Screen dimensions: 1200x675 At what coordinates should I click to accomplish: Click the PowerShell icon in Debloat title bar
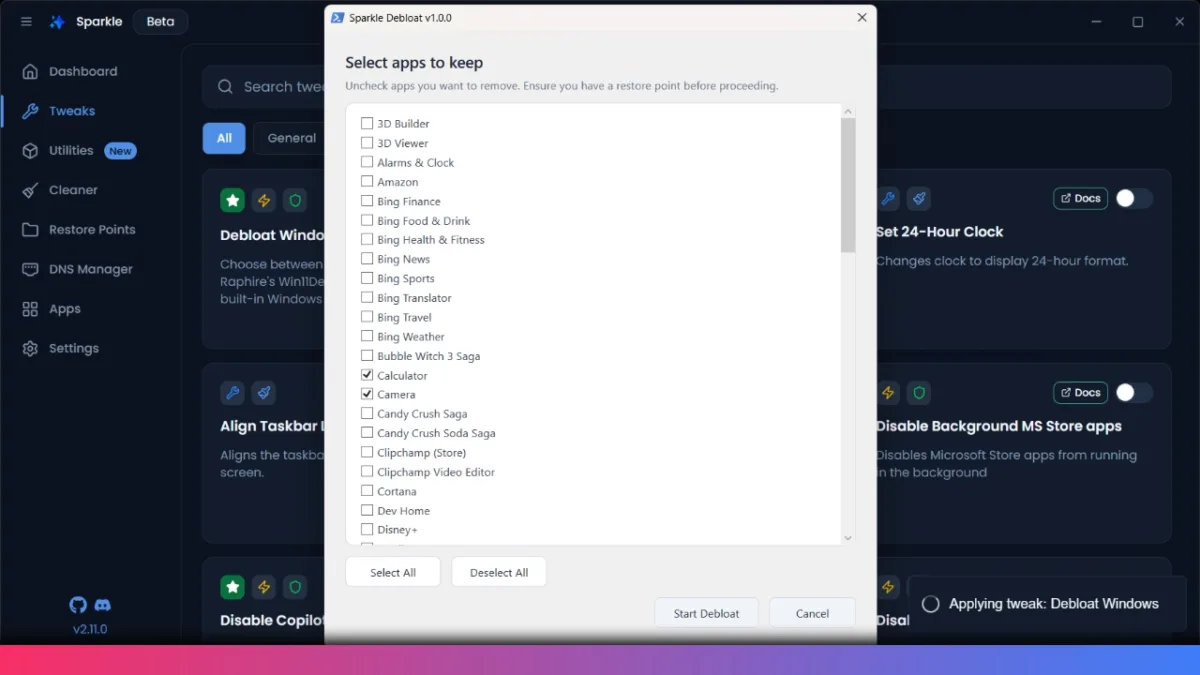pyautogui.click(x=338, y=18)
